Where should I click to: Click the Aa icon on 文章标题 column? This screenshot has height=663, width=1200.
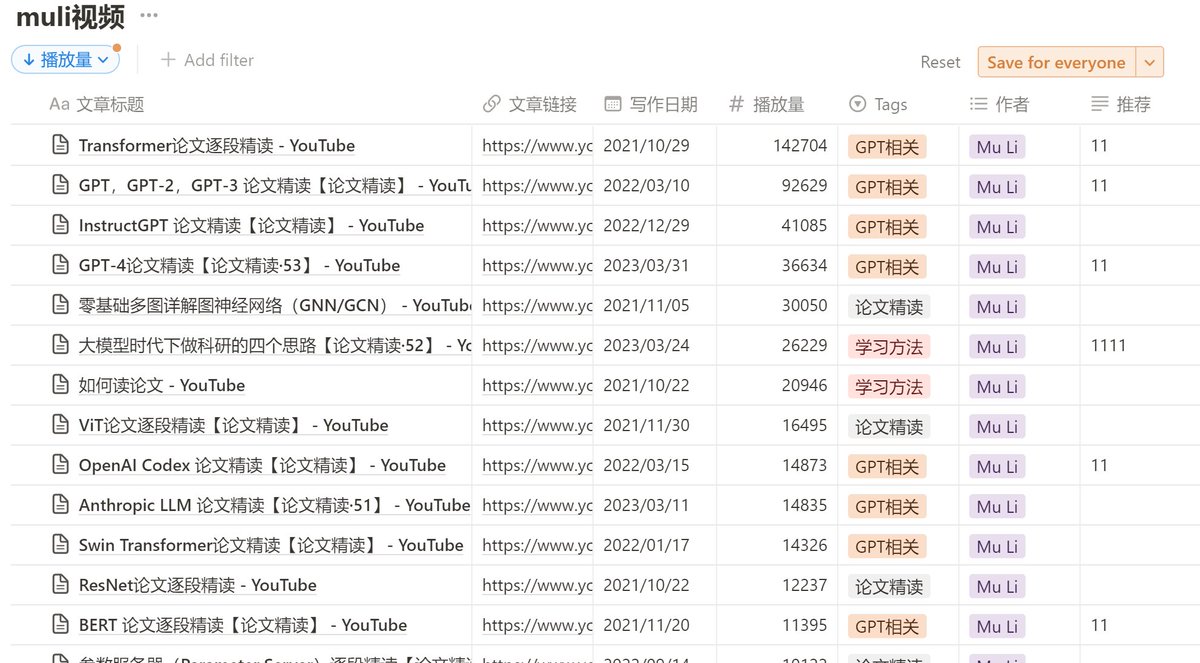(x=58, y=104)
